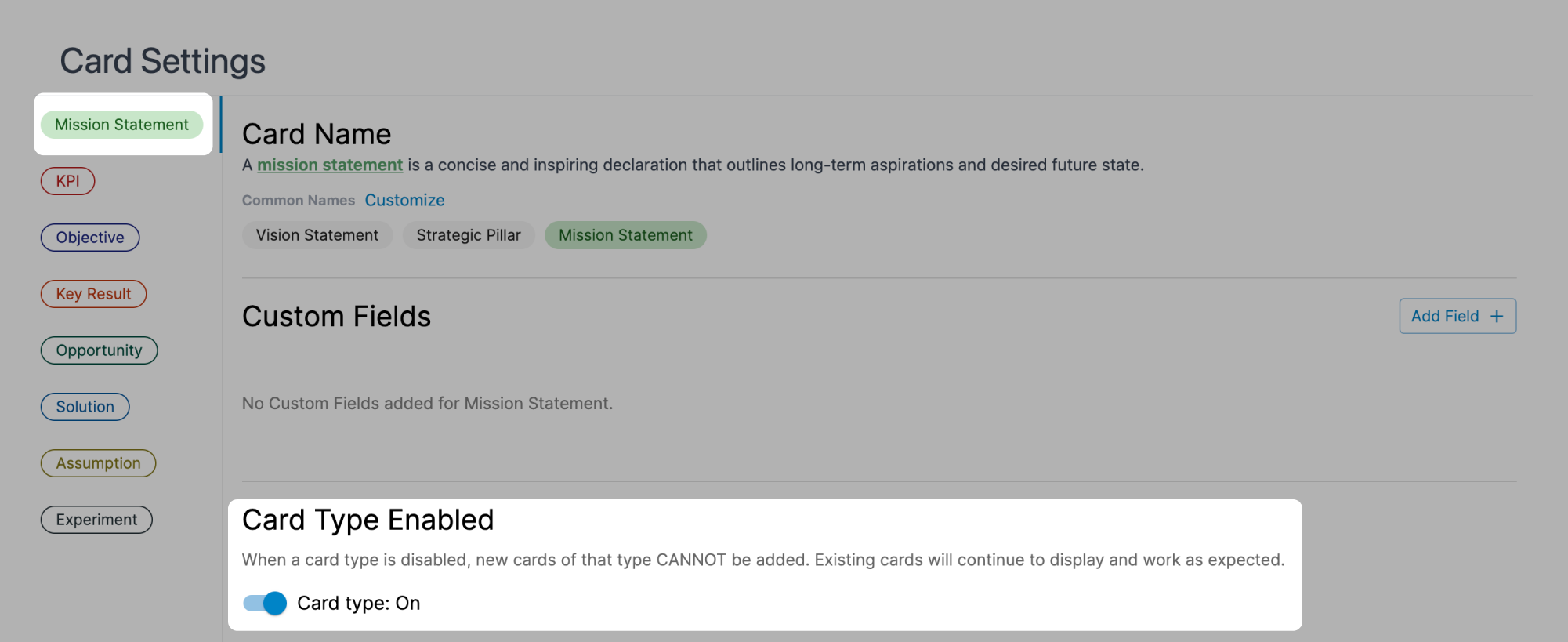
Task: Open the Opportunity card settings
Action: (x=99, y=350)
